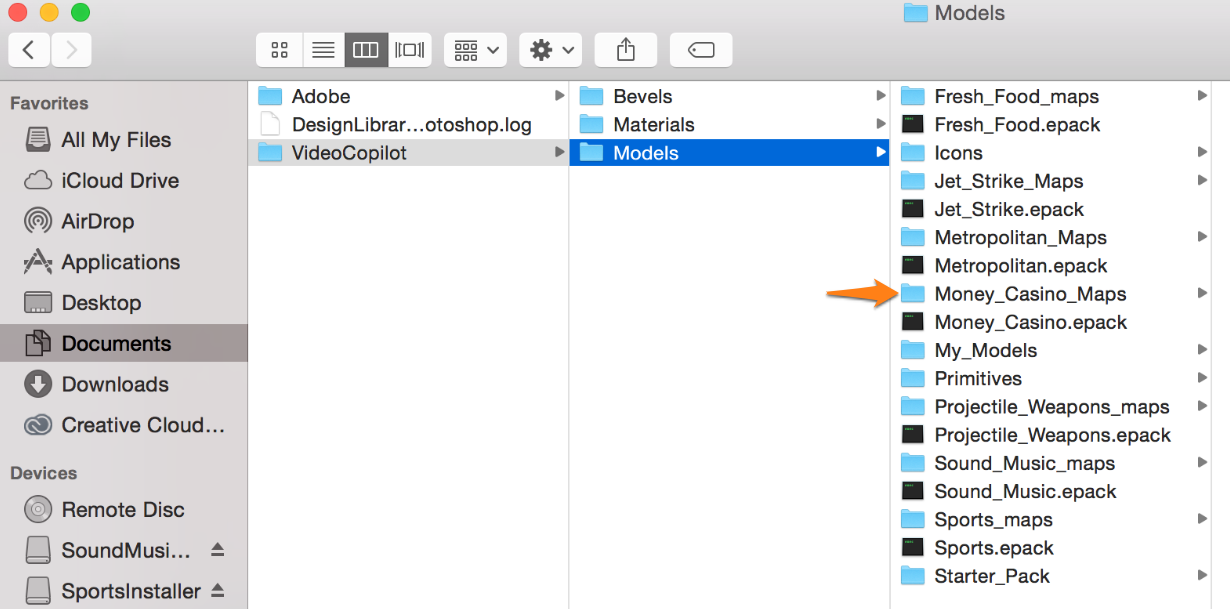This screenshot has width=1230, height=609.
Task: Switch to list view mode
Action: [323, 50]
